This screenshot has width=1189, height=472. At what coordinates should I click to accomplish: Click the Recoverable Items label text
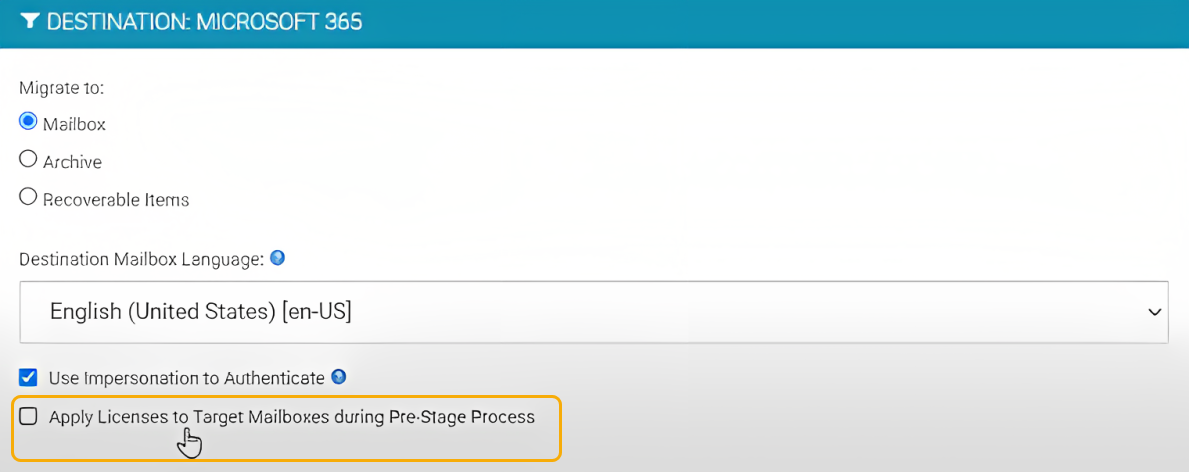coord(116,200)
